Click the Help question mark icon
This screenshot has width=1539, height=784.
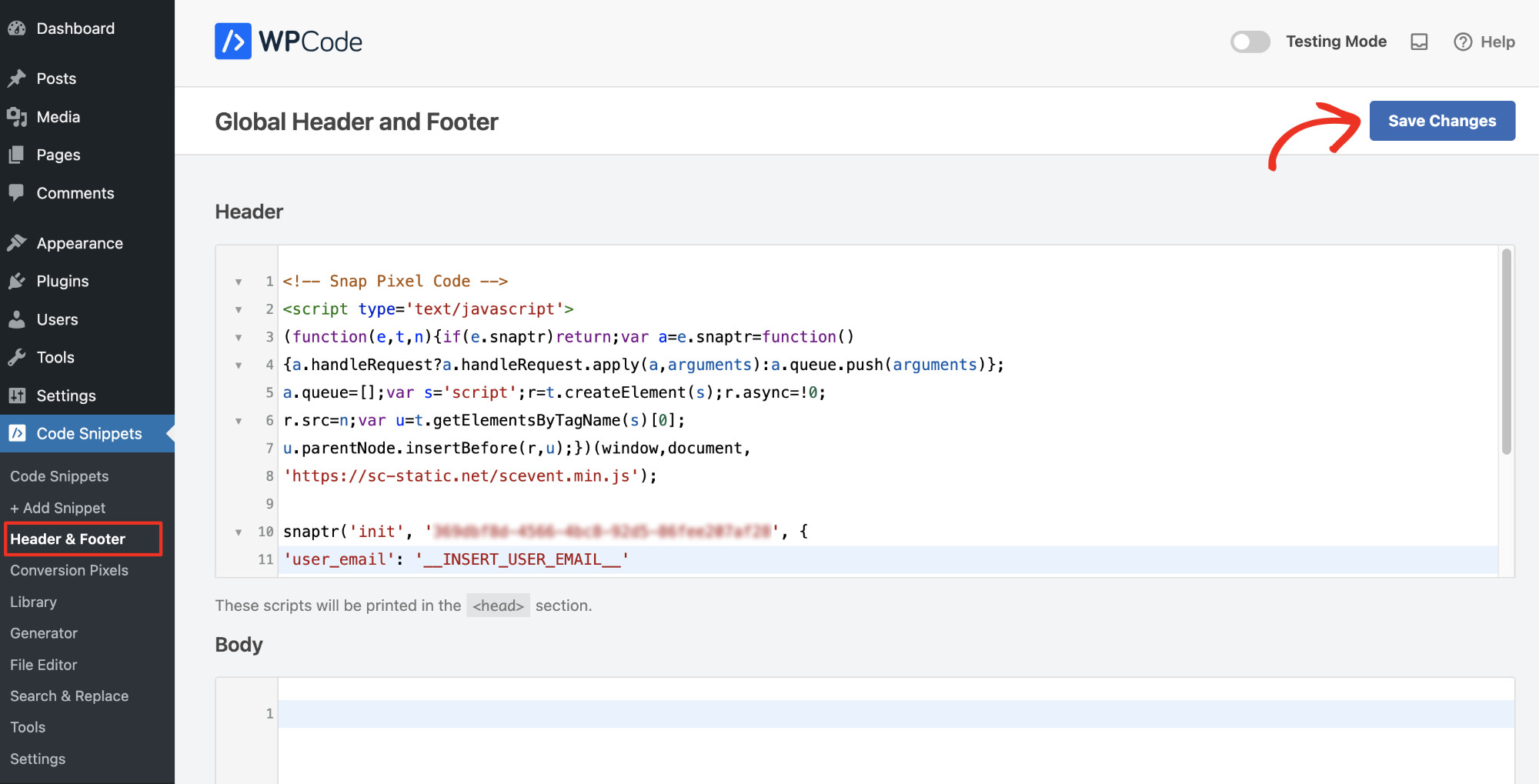[x=1463, y=42]
